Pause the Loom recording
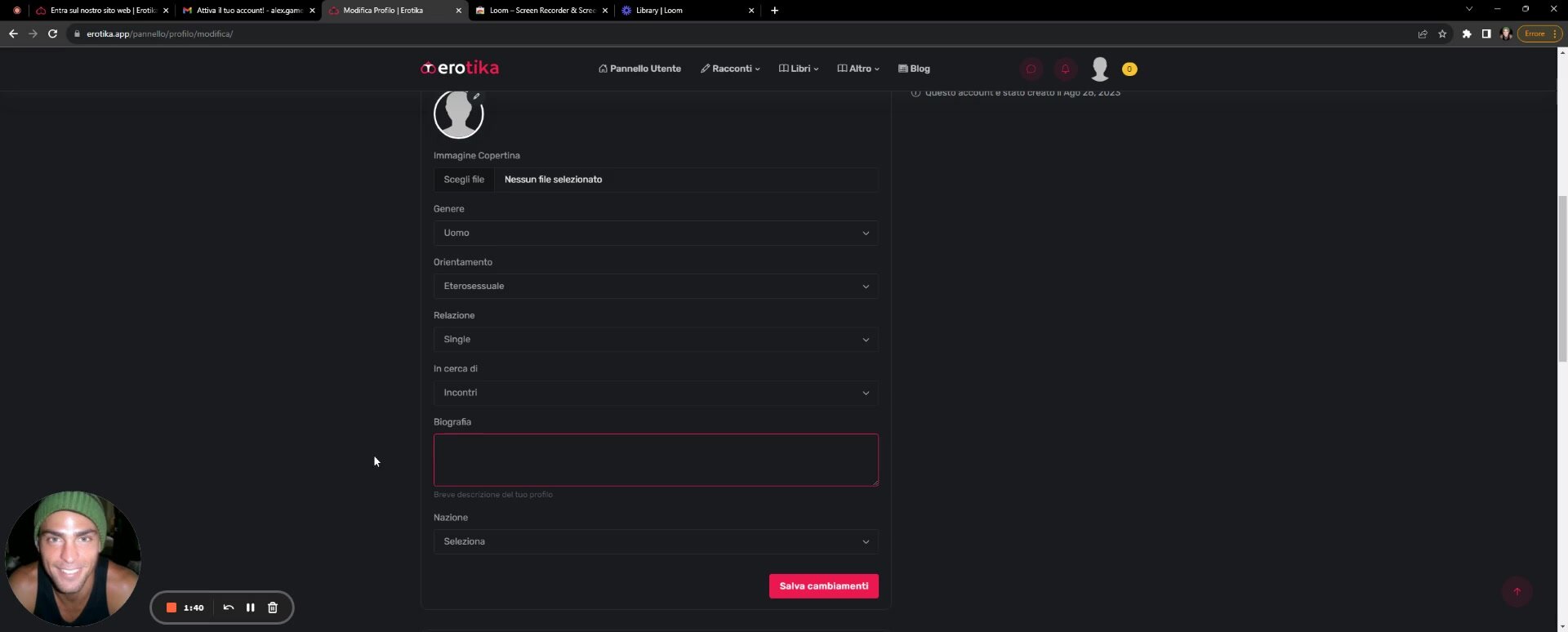The height and width of the screenshot is (632, 1568). click(x=251, y=608)
